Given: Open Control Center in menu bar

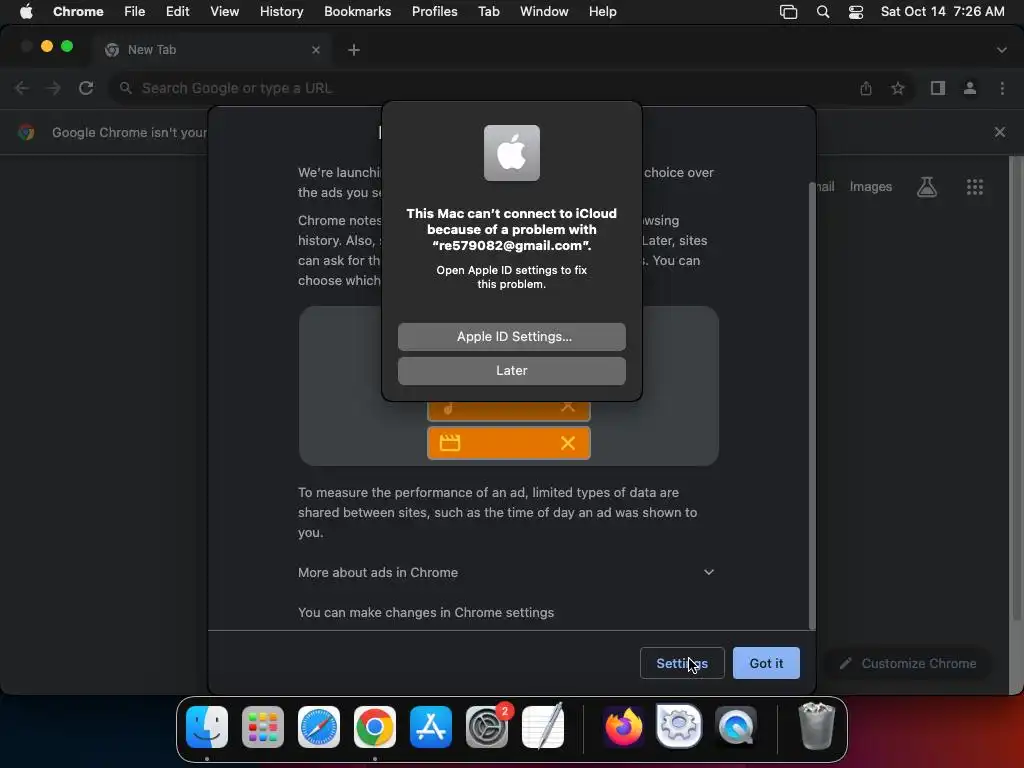Looking at the screenshot, I should tap(856, 12).
